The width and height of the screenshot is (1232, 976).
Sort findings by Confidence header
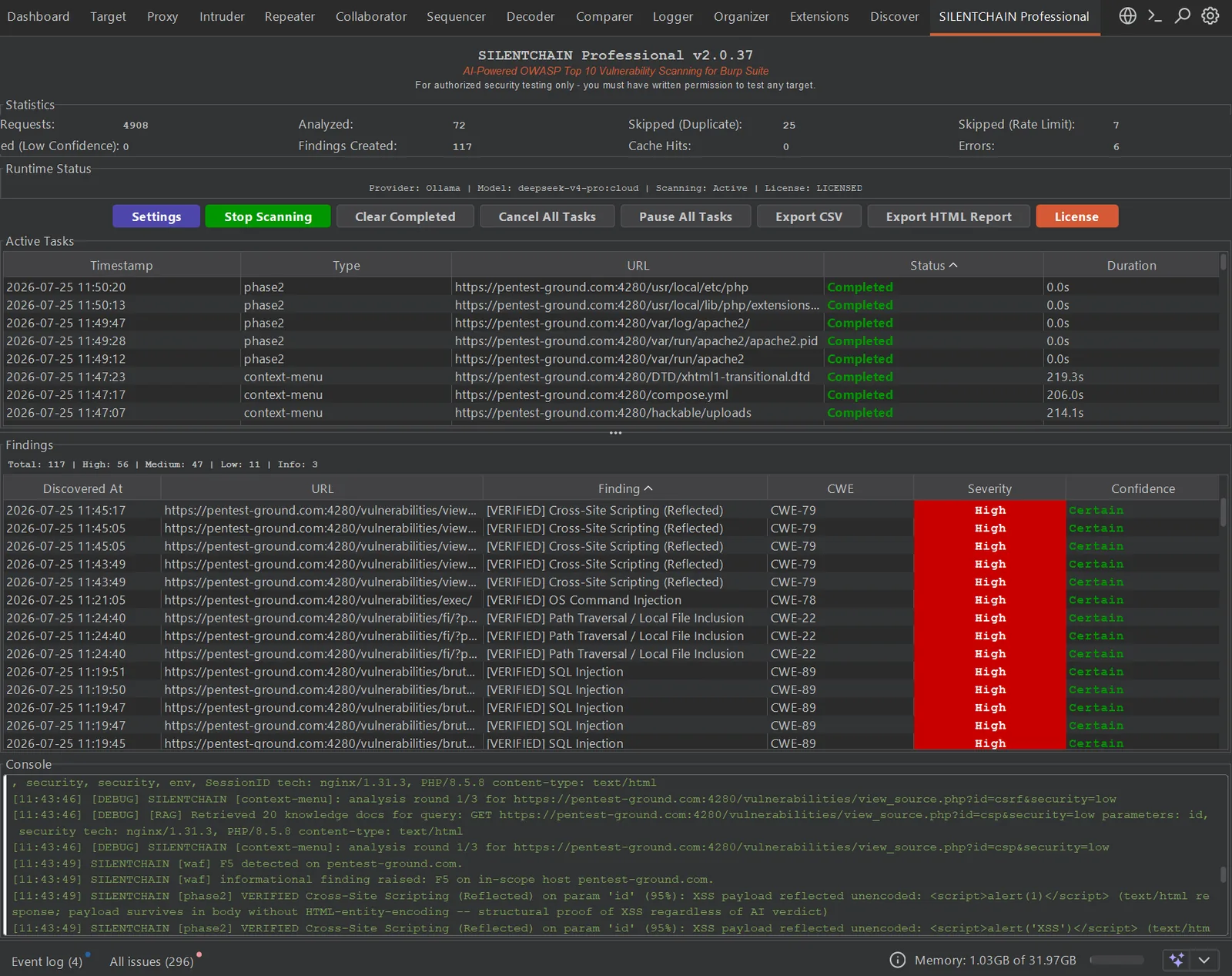pyautogui.click(x=1143, y=488)
